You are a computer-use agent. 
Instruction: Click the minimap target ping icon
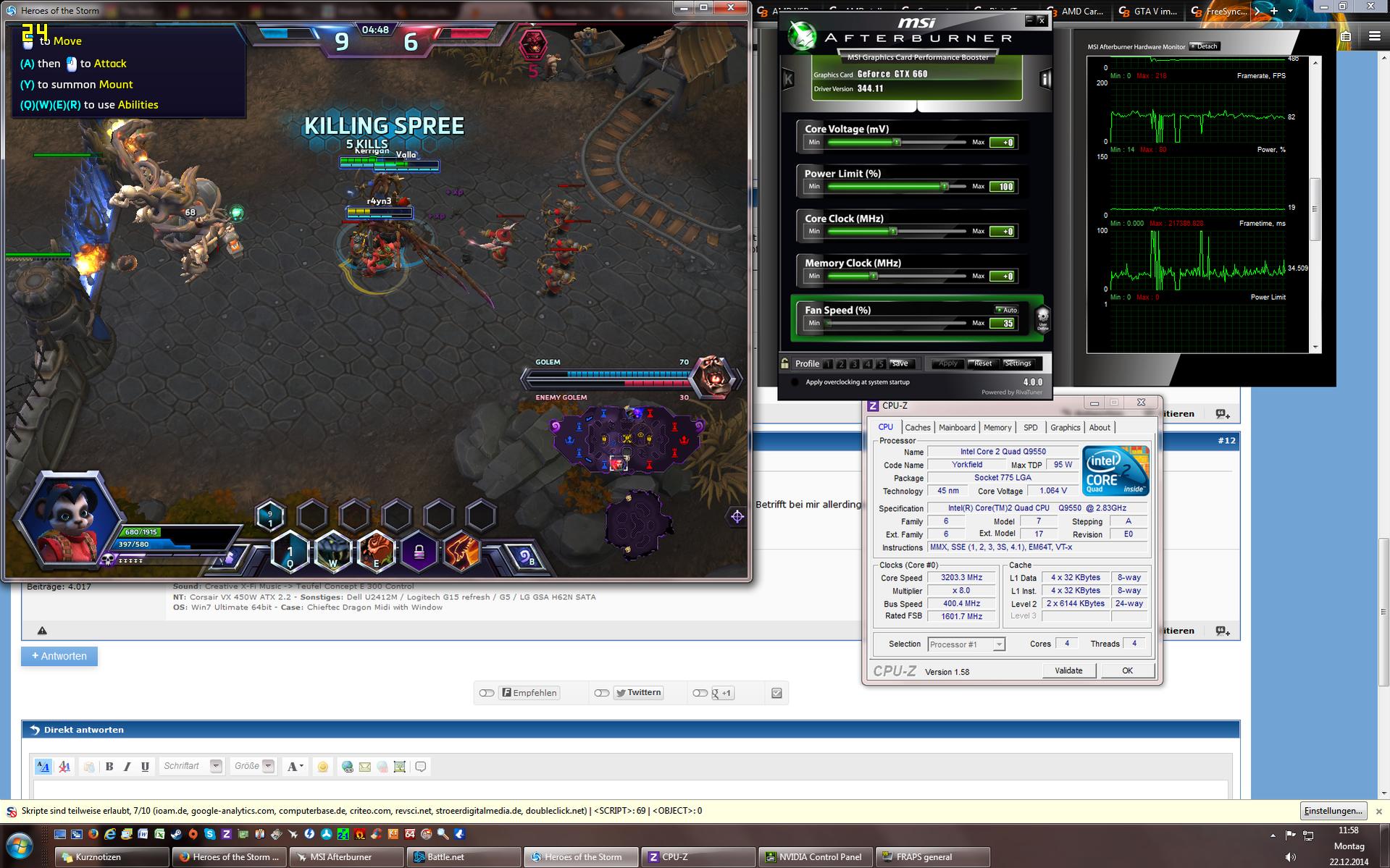[737, 516]
